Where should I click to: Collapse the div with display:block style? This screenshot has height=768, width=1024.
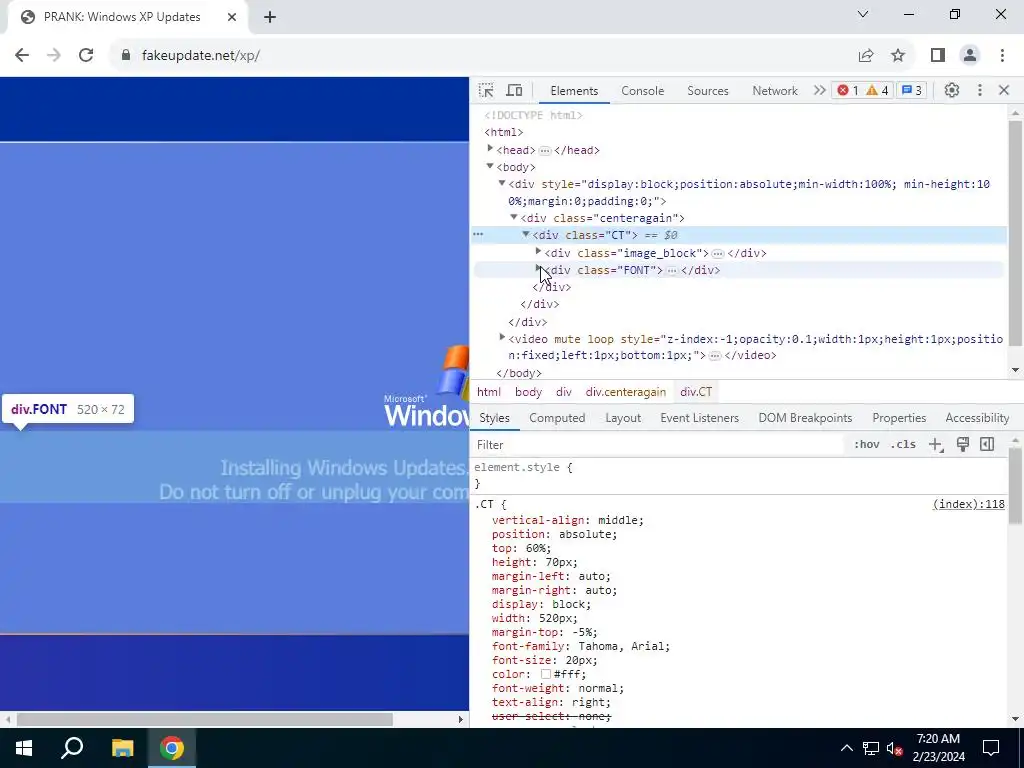[x=502, y=184]
